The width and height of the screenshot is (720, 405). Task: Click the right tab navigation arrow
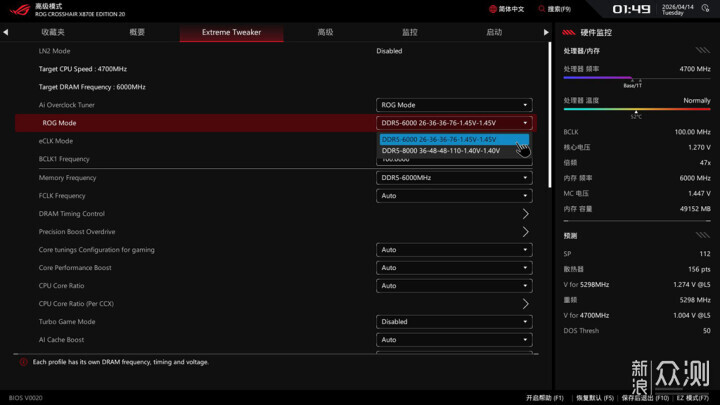click(x=546, y=32)
